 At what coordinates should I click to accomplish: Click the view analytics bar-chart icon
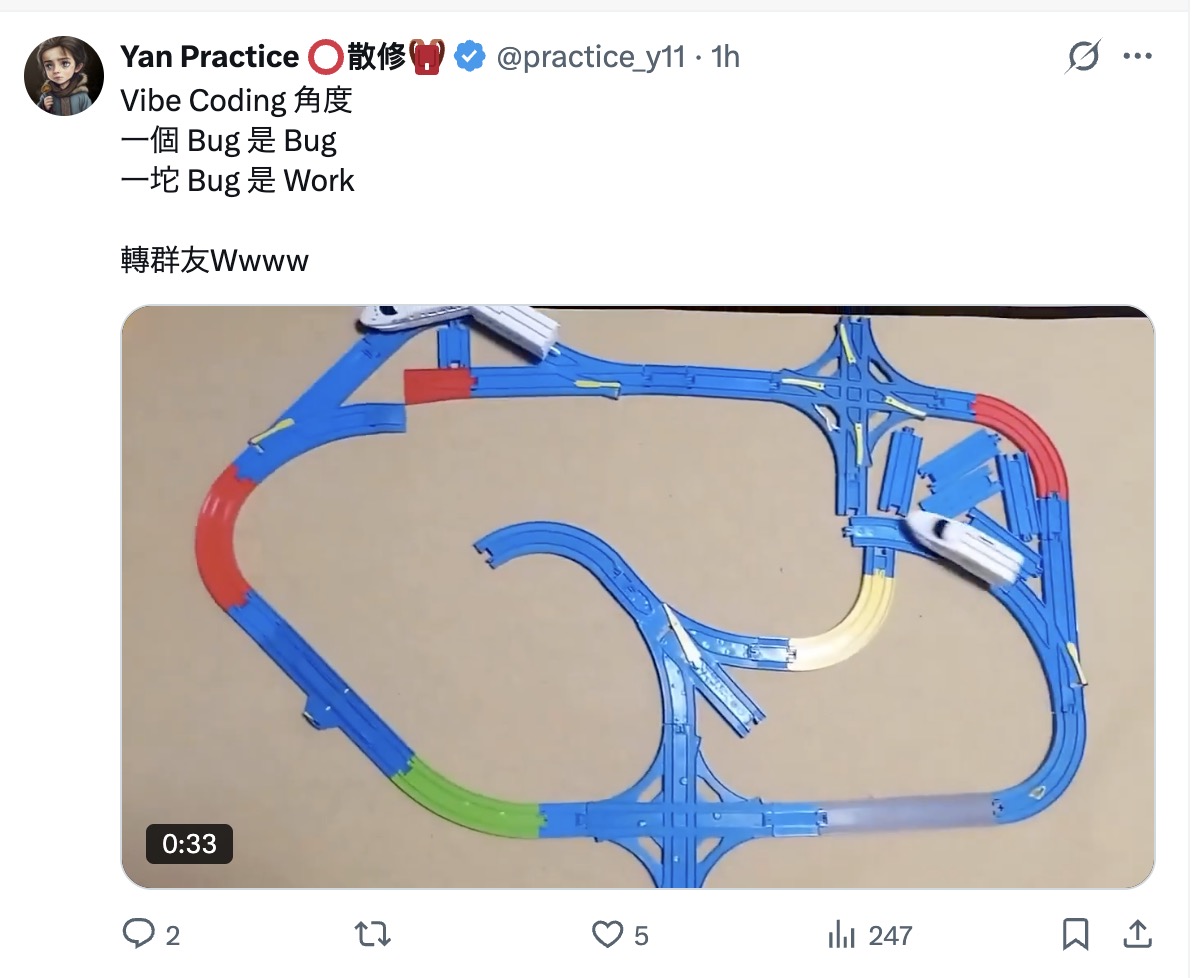point(841,934)
